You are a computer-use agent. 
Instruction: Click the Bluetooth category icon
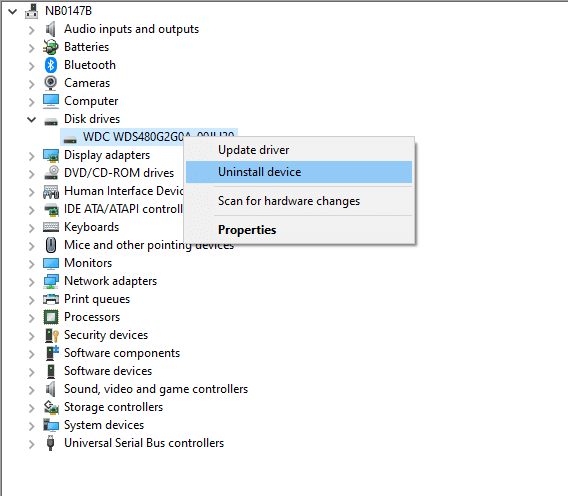(51, 65)
